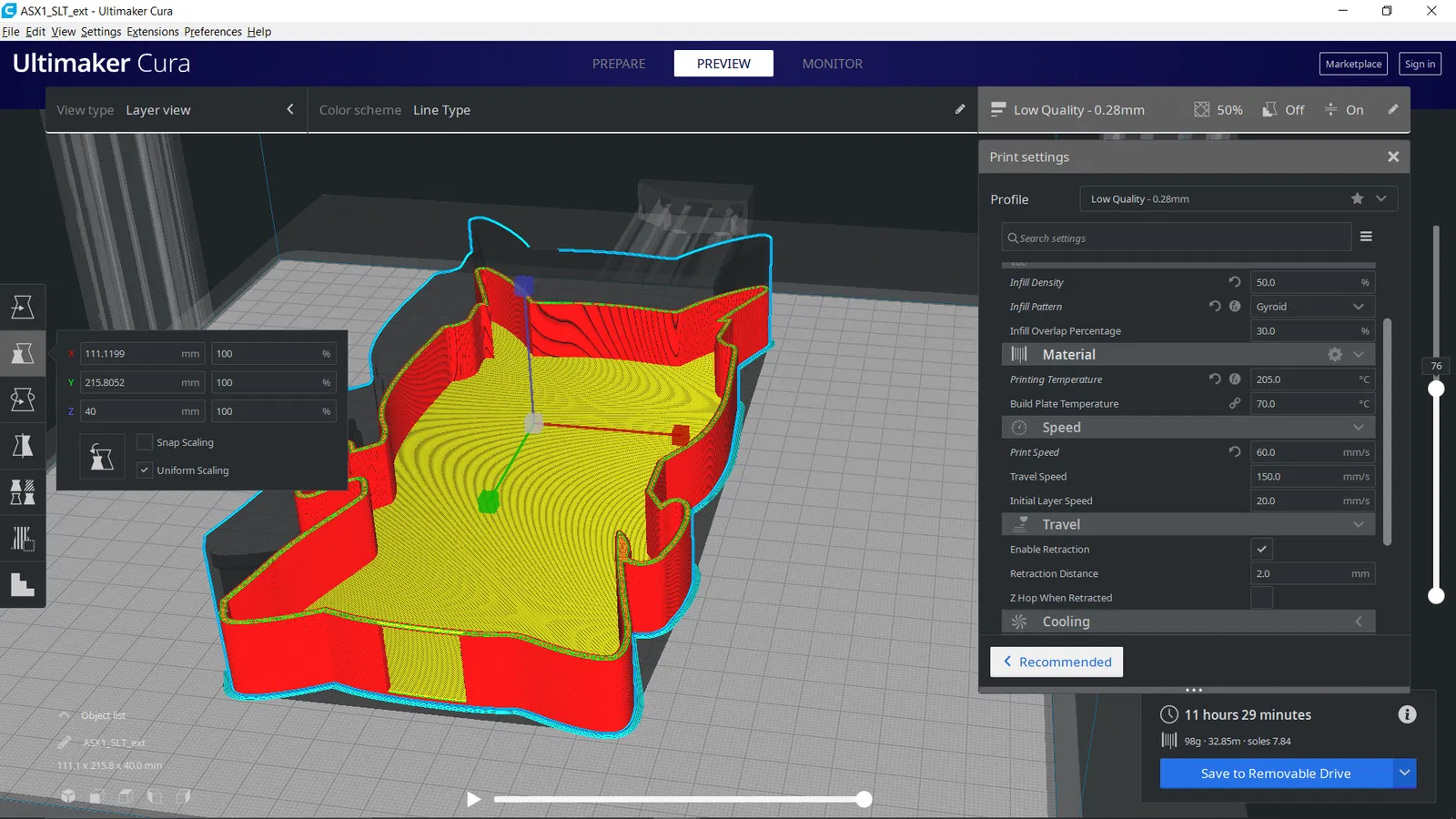Screen dimensions: 1456x819
Task: Click the fx formula icon for Printing Temperature
Action: [x=1235, y=379]
